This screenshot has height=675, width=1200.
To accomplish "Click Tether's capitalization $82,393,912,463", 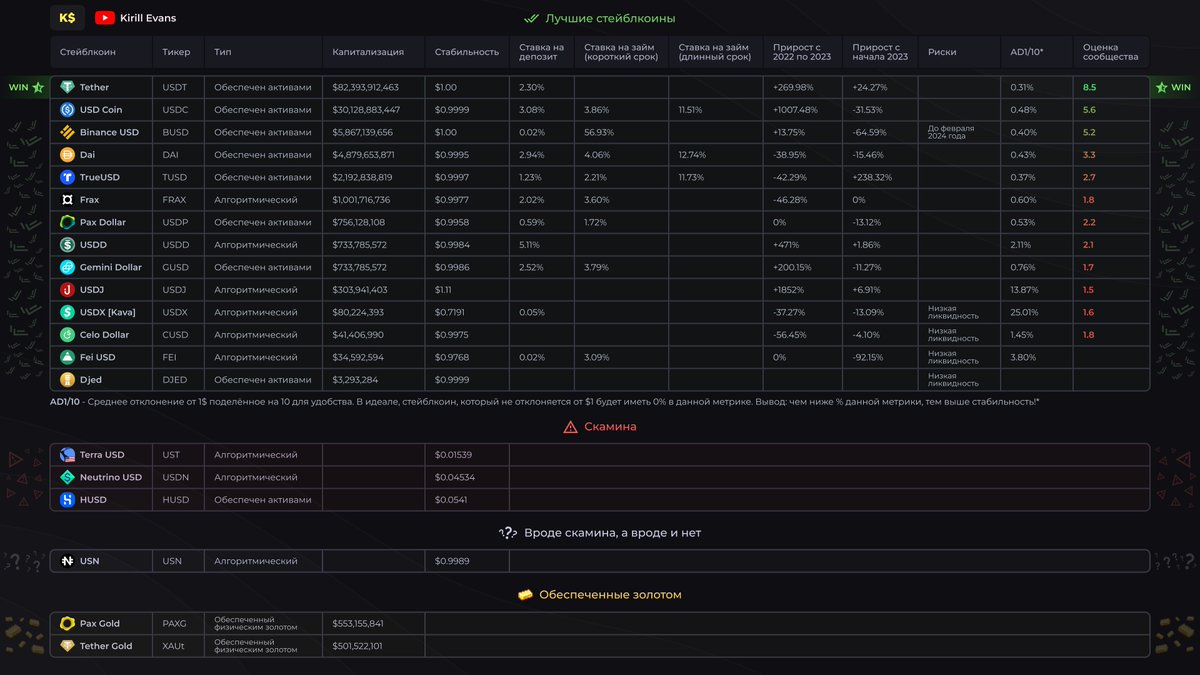I will 366,87.
